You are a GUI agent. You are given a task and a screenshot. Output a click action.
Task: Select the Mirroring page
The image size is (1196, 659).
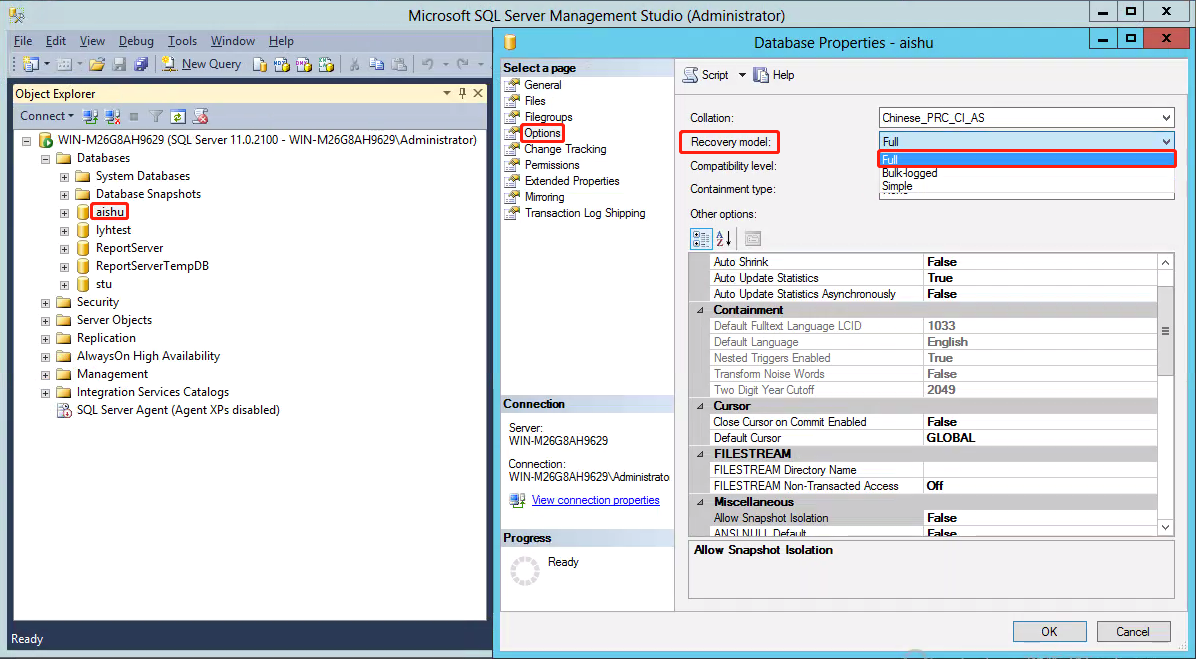544,197
